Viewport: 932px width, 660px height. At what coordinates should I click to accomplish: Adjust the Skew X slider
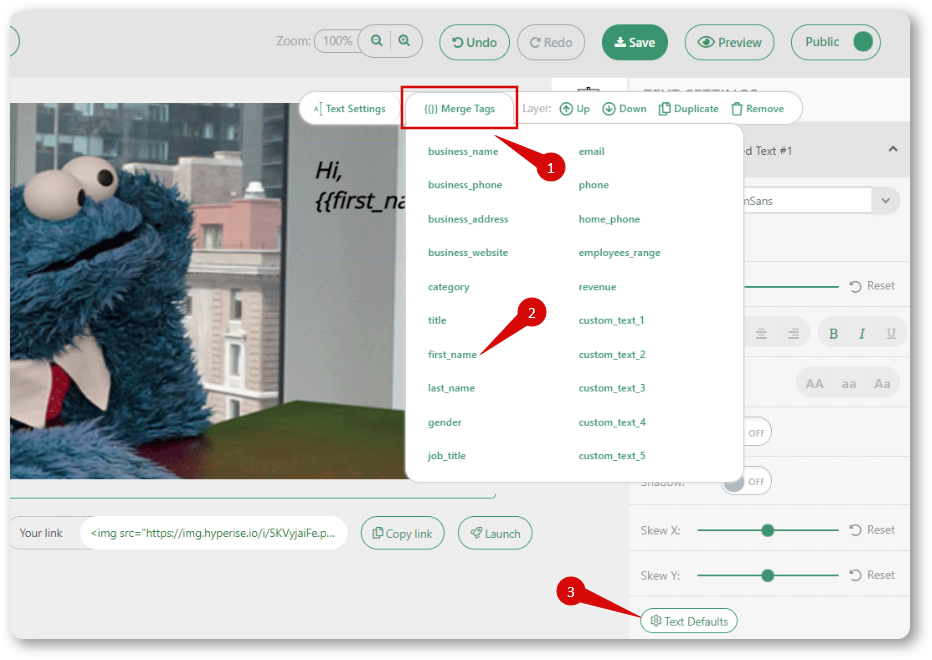[767, 530]
